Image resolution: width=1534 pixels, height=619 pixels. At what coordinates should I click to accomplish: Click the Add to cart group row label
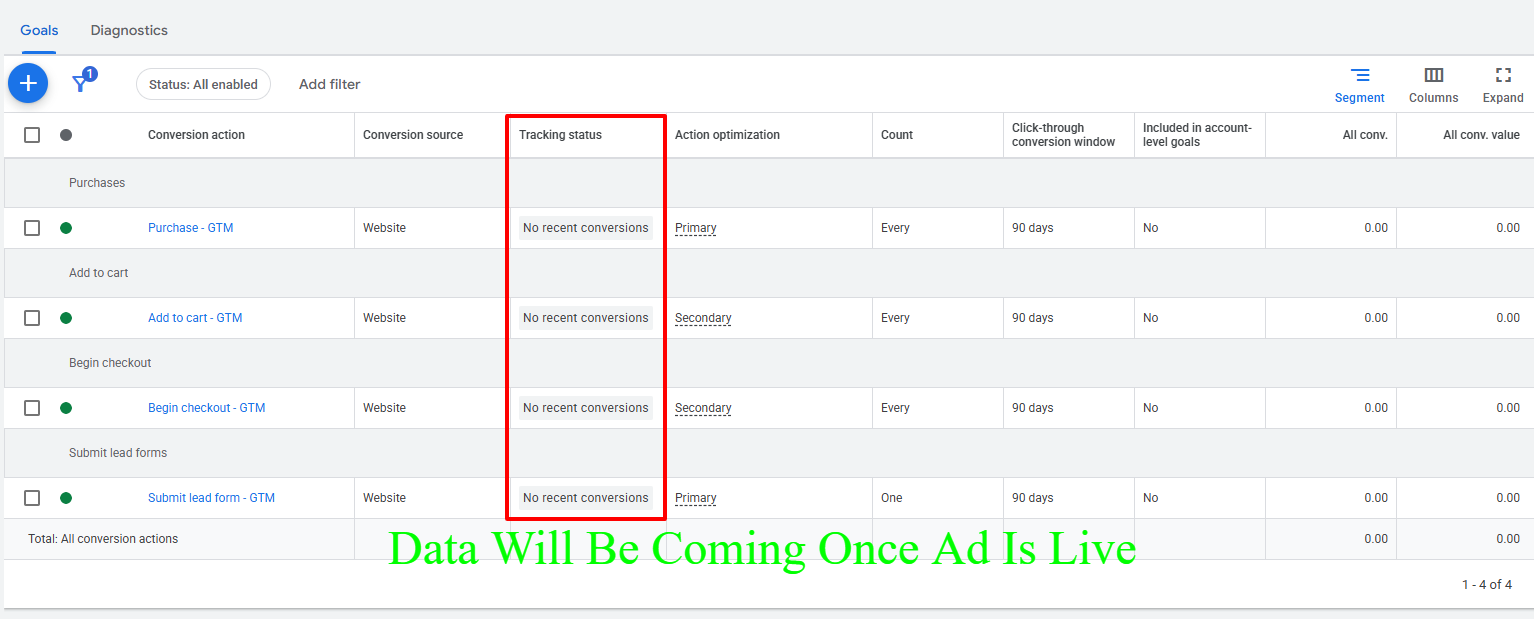click(x=98, y=273)
